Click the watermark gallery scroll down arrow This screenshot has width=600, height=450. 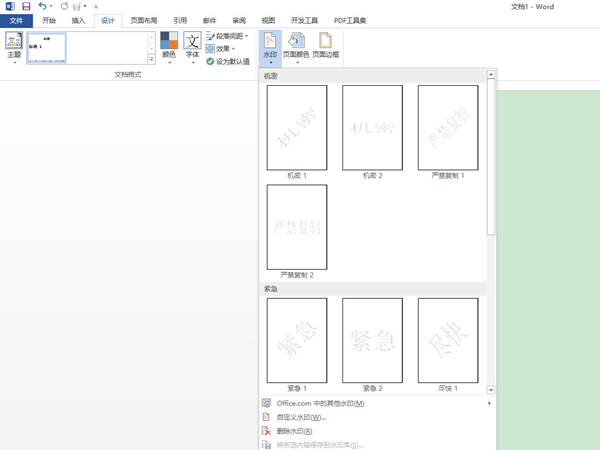(490, 388)
